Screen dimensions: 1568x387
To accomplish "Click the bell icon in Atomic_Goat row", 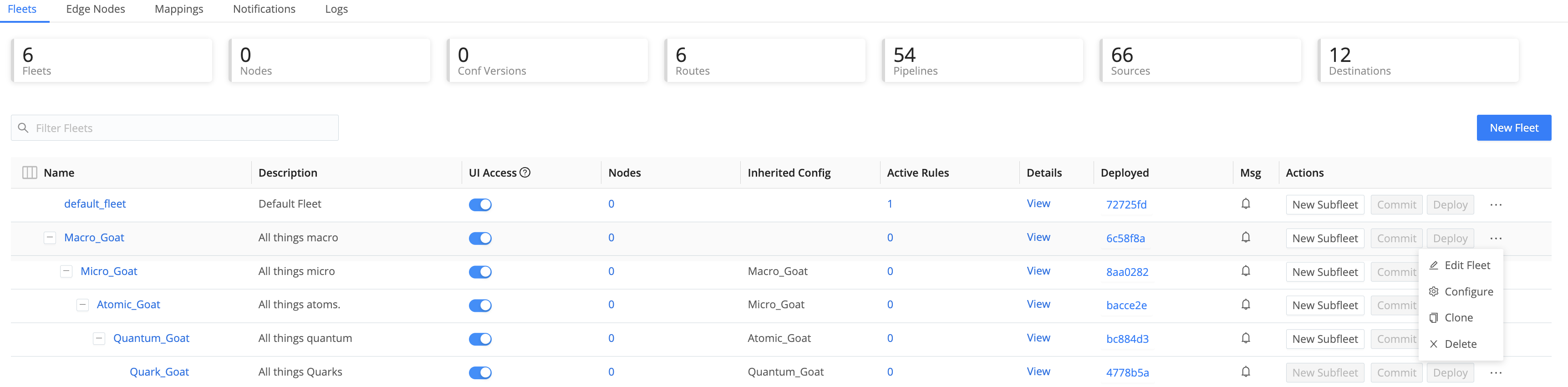I will point(1245,305).
